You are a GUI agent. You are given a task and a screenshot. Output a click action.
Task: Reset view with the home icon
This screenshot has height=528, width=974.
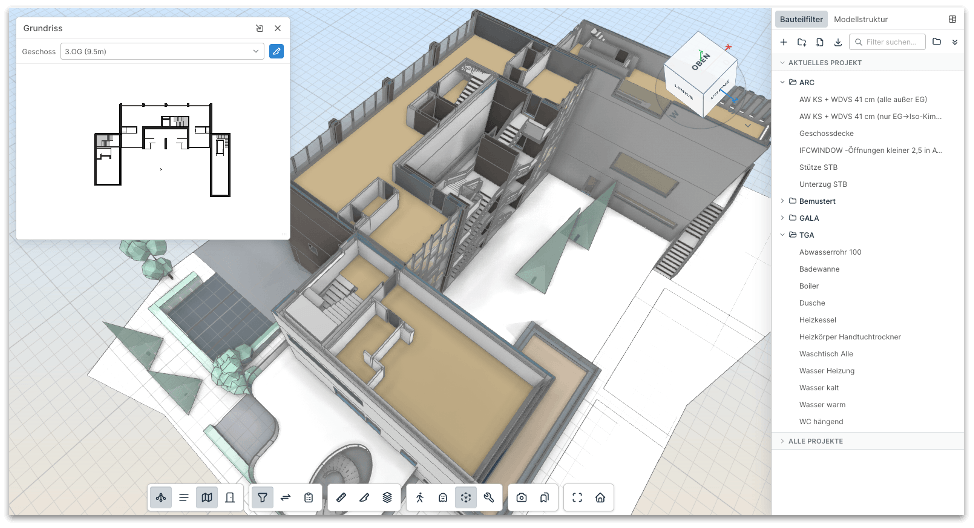[x=600, y=498]
